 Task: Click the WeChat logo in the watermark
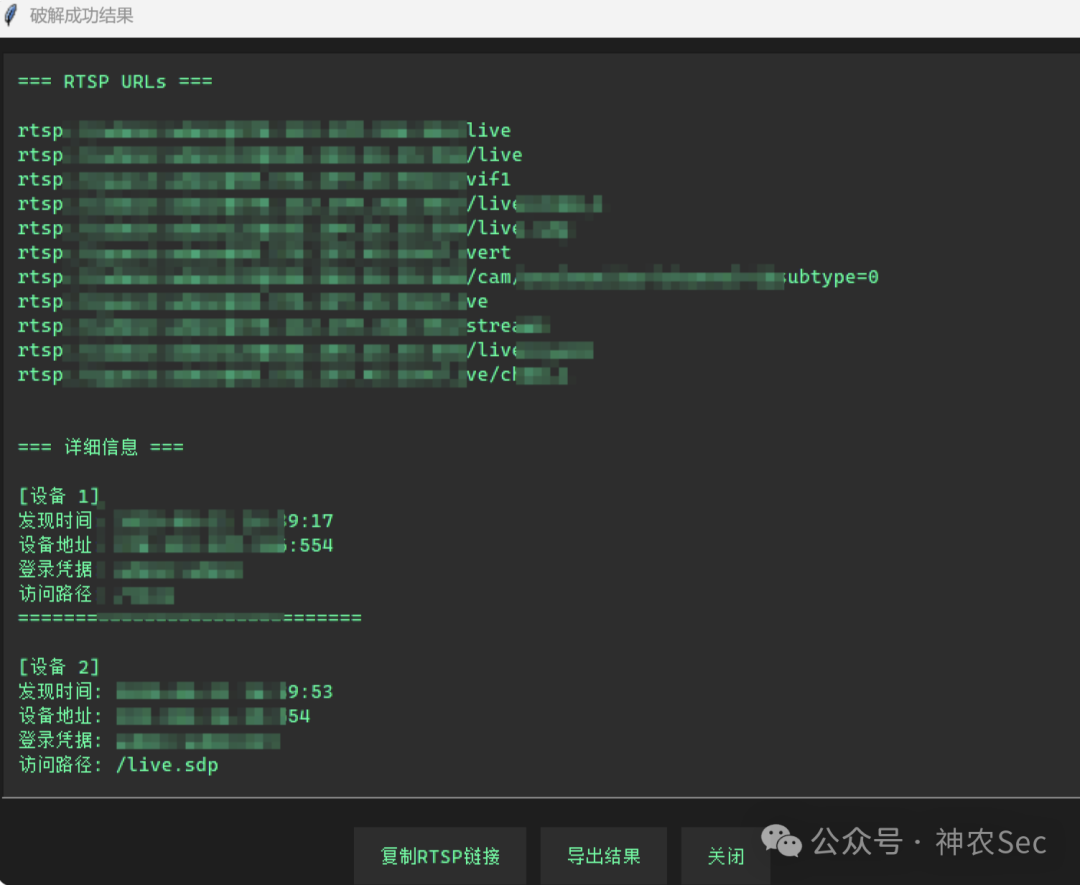781,841
